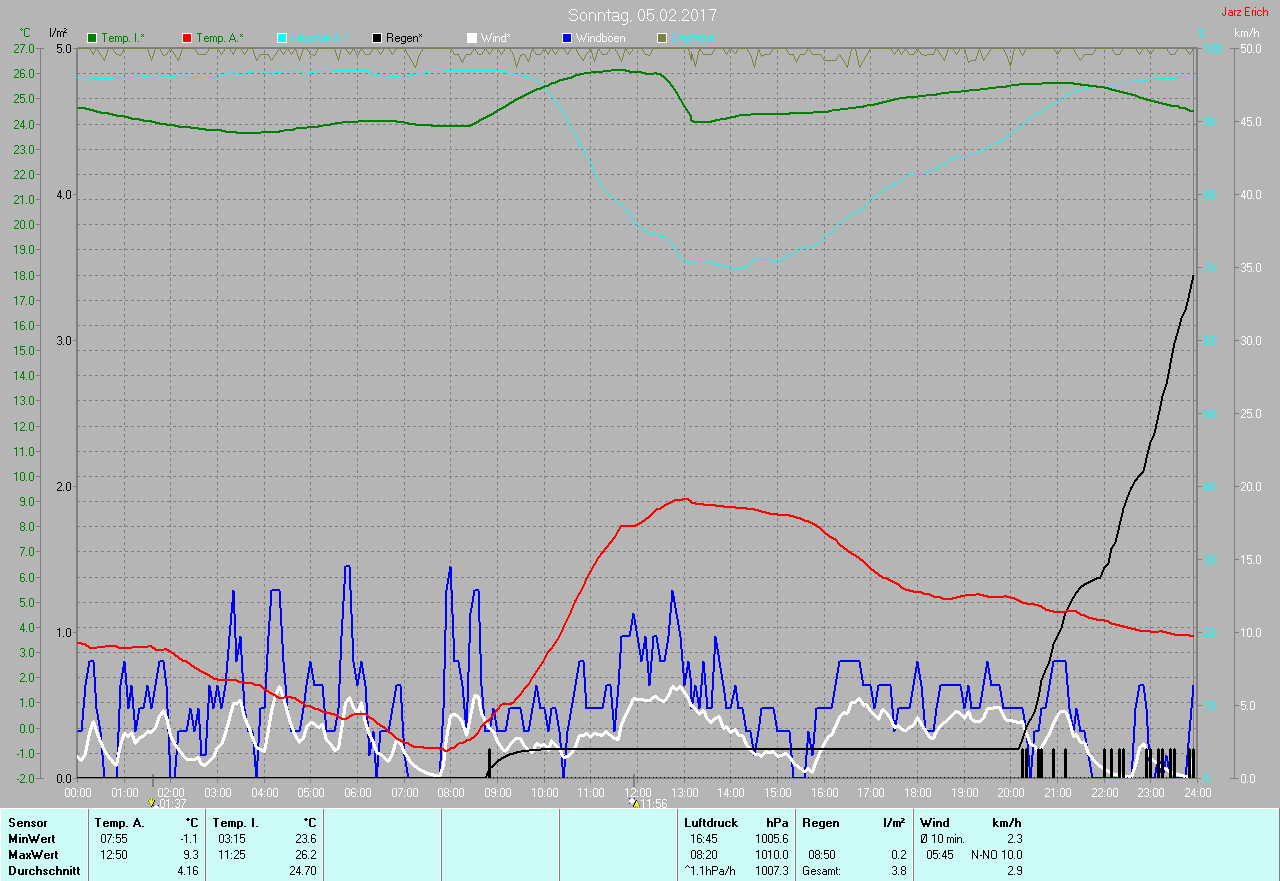Viewport: 1280px width, 881px height.
Task: Click the olive legend swatch
Action: [x=661, y=38]
